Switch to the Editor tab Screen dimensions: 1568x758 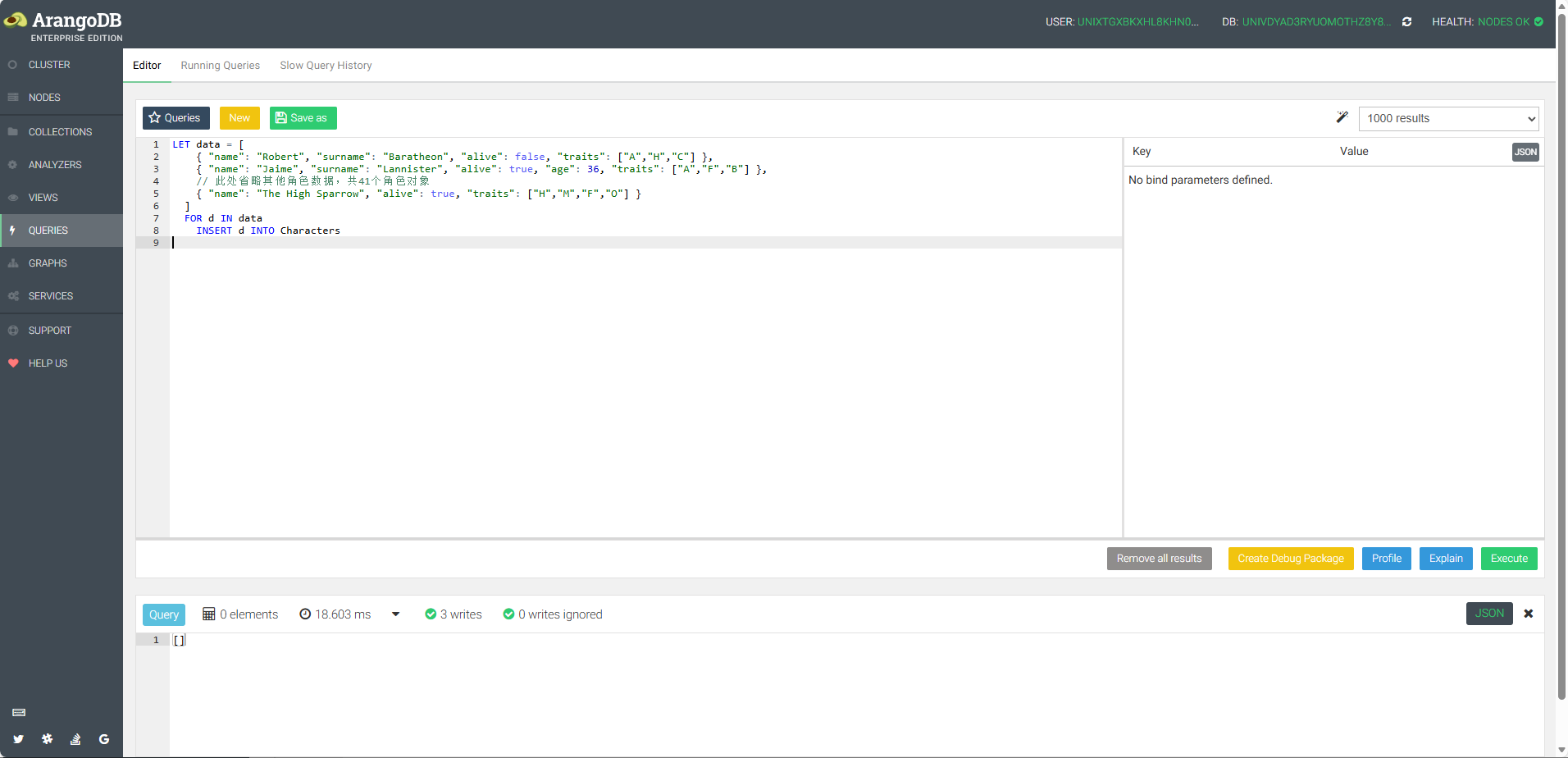point(147,66)
